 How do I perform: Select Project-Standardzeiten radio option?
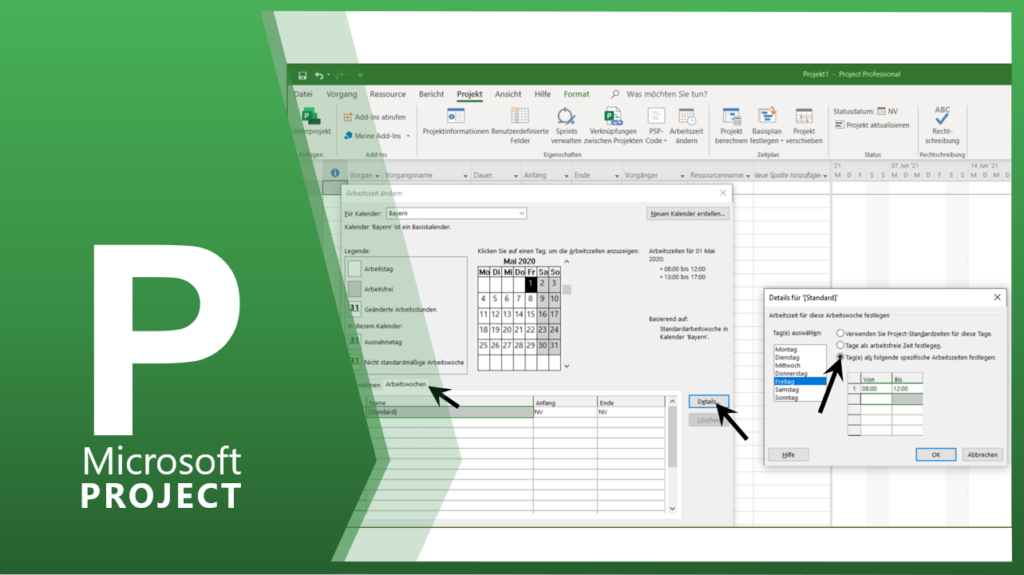pos(840,333)
